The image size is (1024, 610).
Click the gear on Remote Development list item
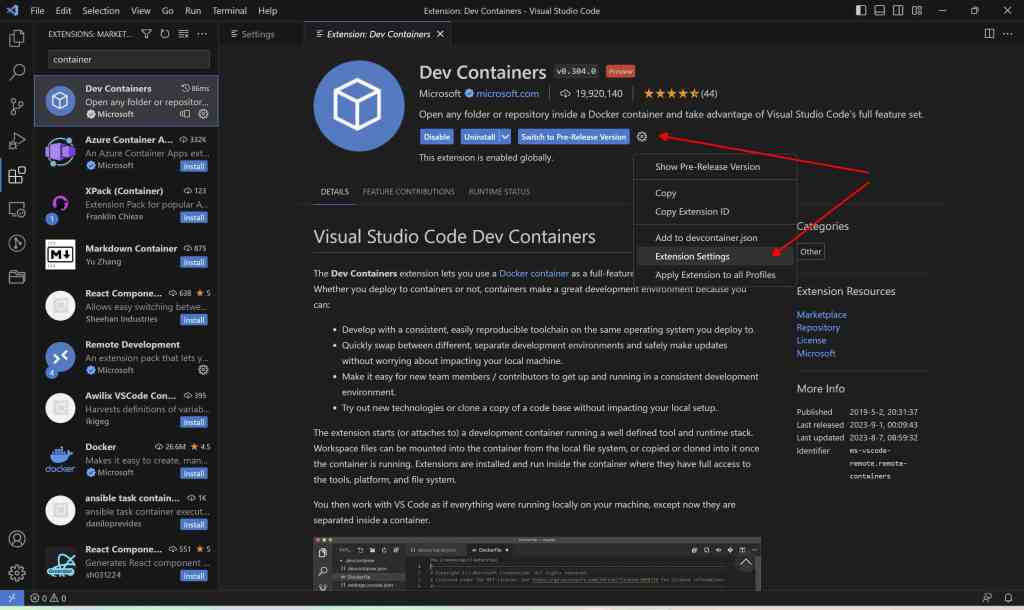203,370
